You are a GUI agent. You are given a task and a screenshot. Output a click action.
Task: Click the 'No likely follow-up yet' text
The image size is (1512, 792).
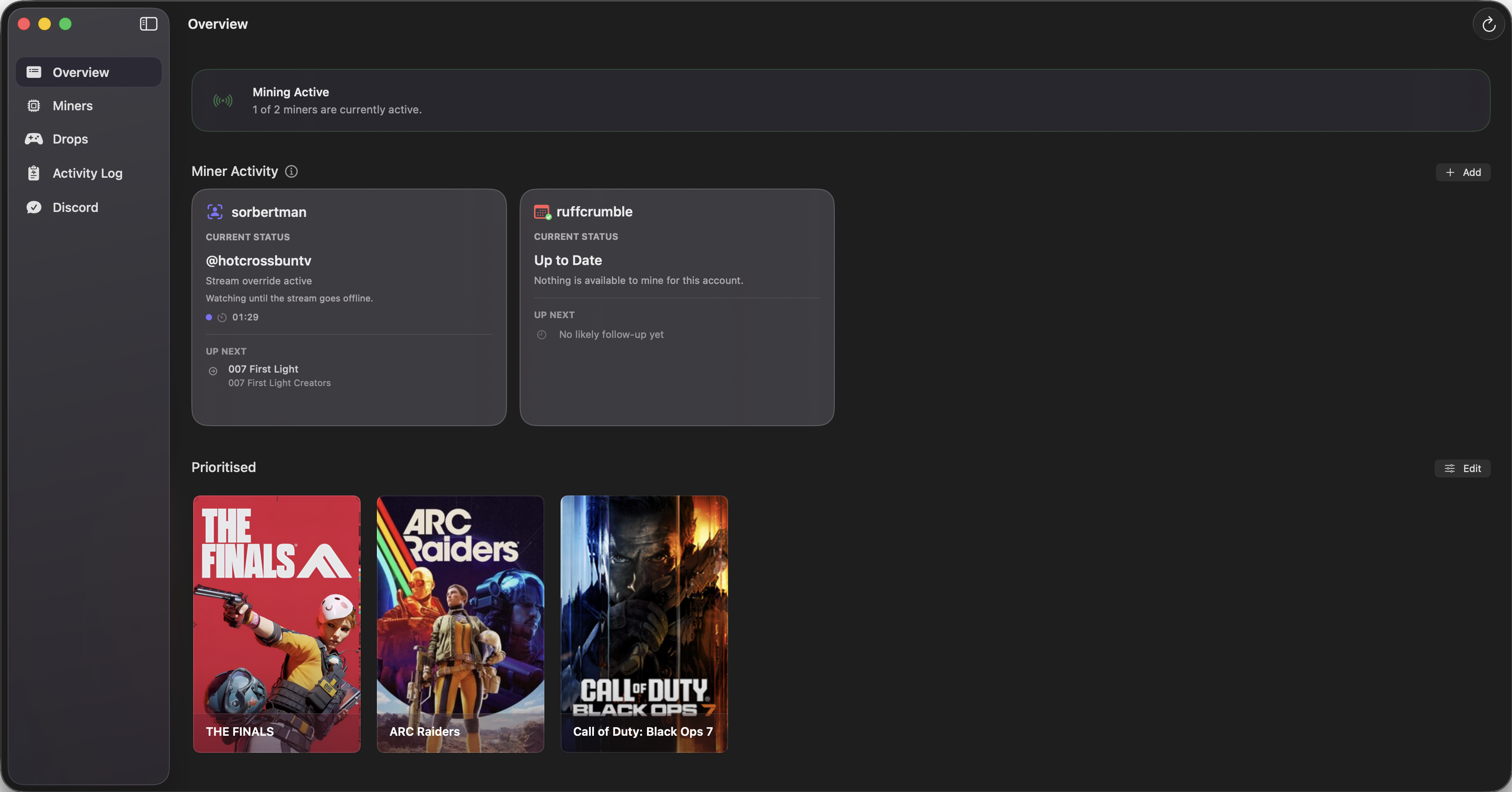(x=611, y=334)
